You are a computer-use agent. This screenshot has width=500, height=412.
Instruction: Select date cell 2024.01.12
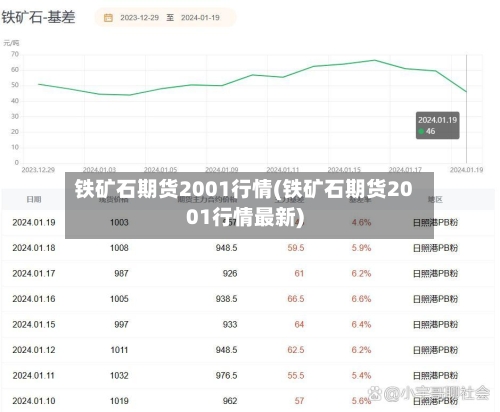[34, 350]
